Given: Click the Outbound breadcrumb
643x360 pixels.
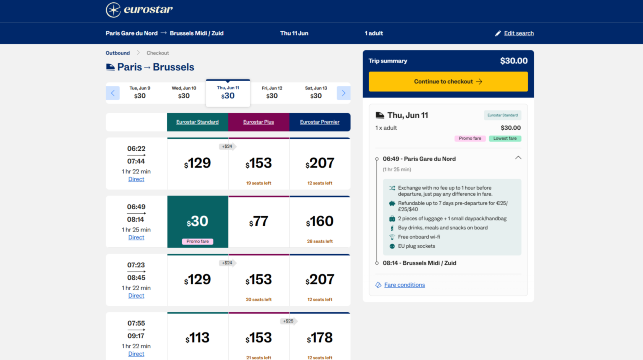Looking at the screenshot, I should (118, 53).
